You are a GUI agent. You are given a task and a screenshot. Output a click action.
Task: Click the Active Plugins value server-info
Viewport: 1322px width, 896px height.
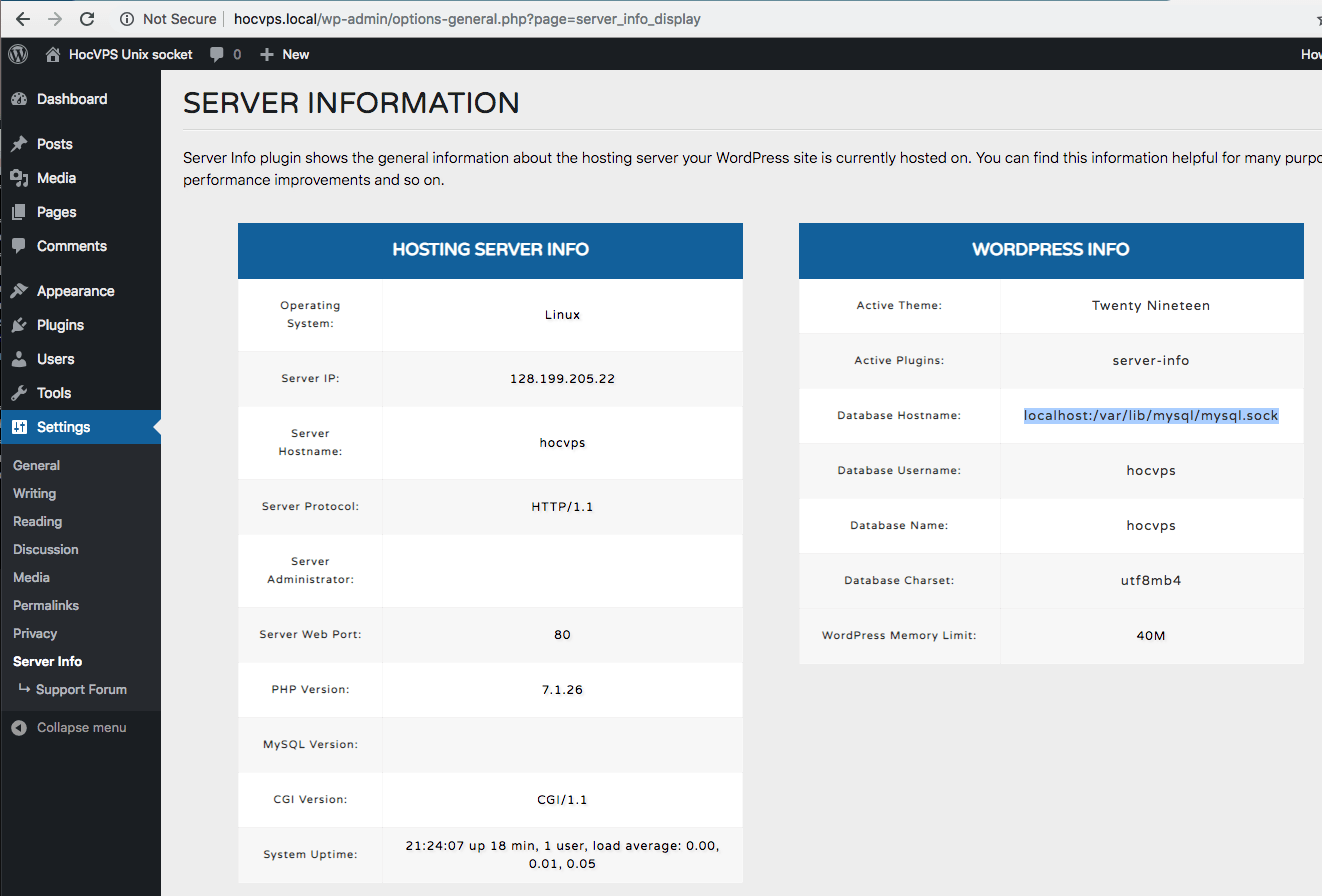pos(1151,360)
